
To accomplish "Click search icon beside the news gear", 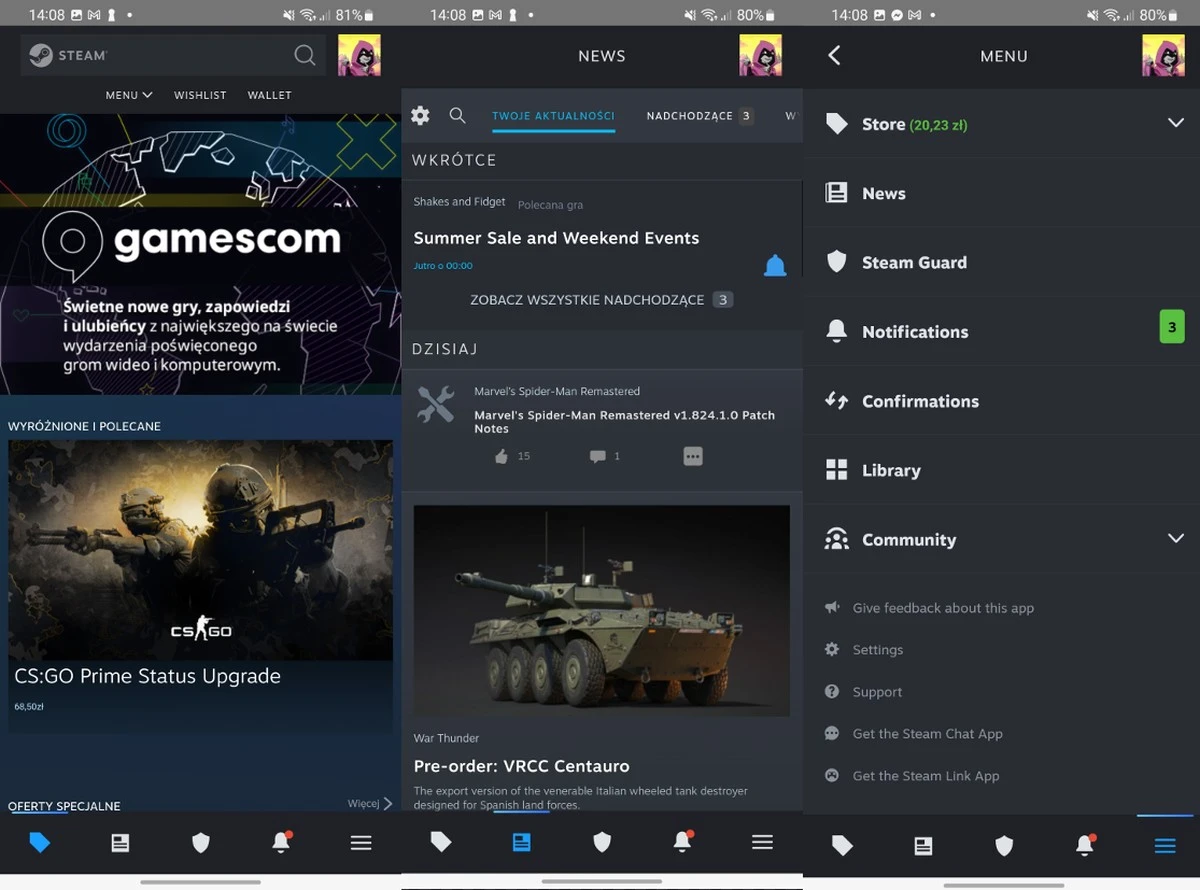I will tap(457, 116).
